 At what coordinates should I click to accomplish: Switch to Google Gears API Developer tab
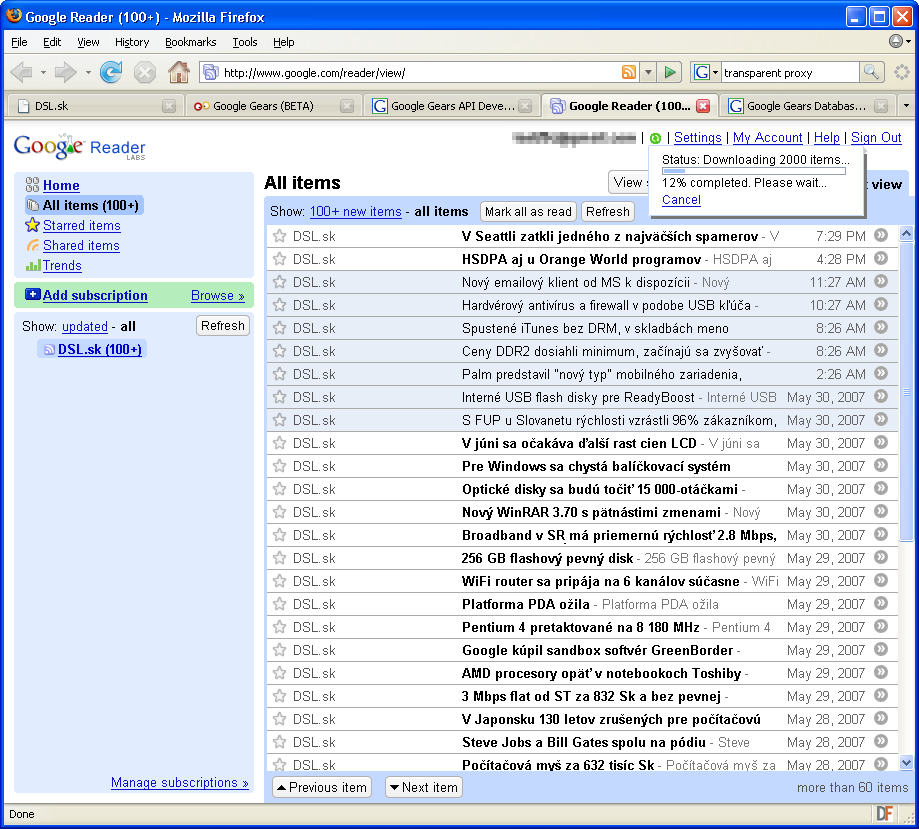[450, 106]
